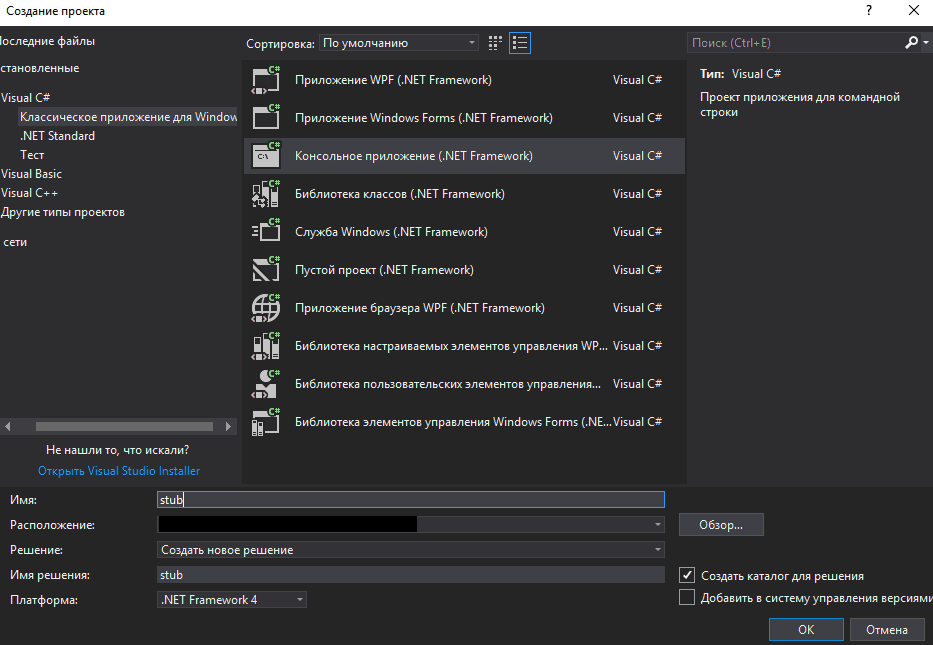
Task: Choose the class library template icon
Action: [265, 194]
